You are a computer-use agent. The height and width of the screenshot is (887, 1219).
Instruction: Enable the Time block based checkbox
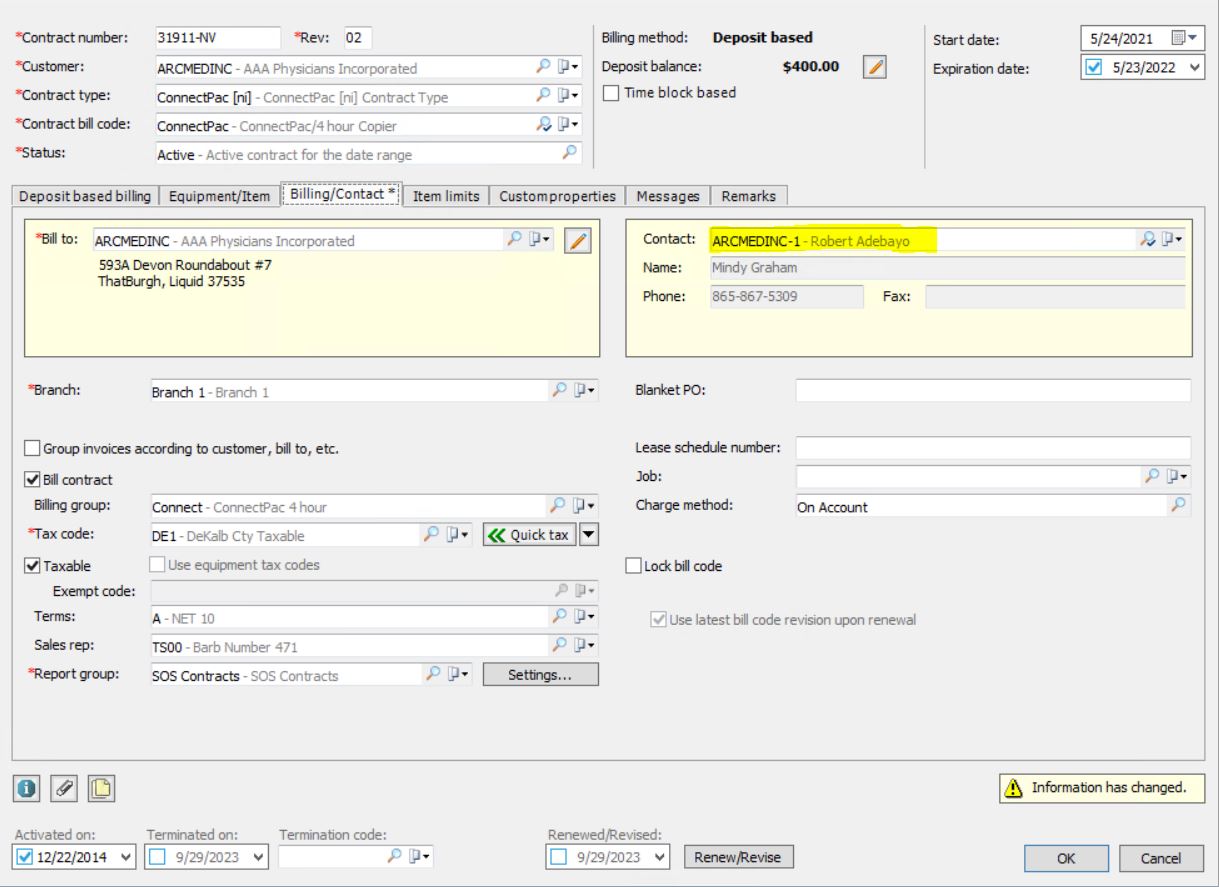[x=612, y=93]
